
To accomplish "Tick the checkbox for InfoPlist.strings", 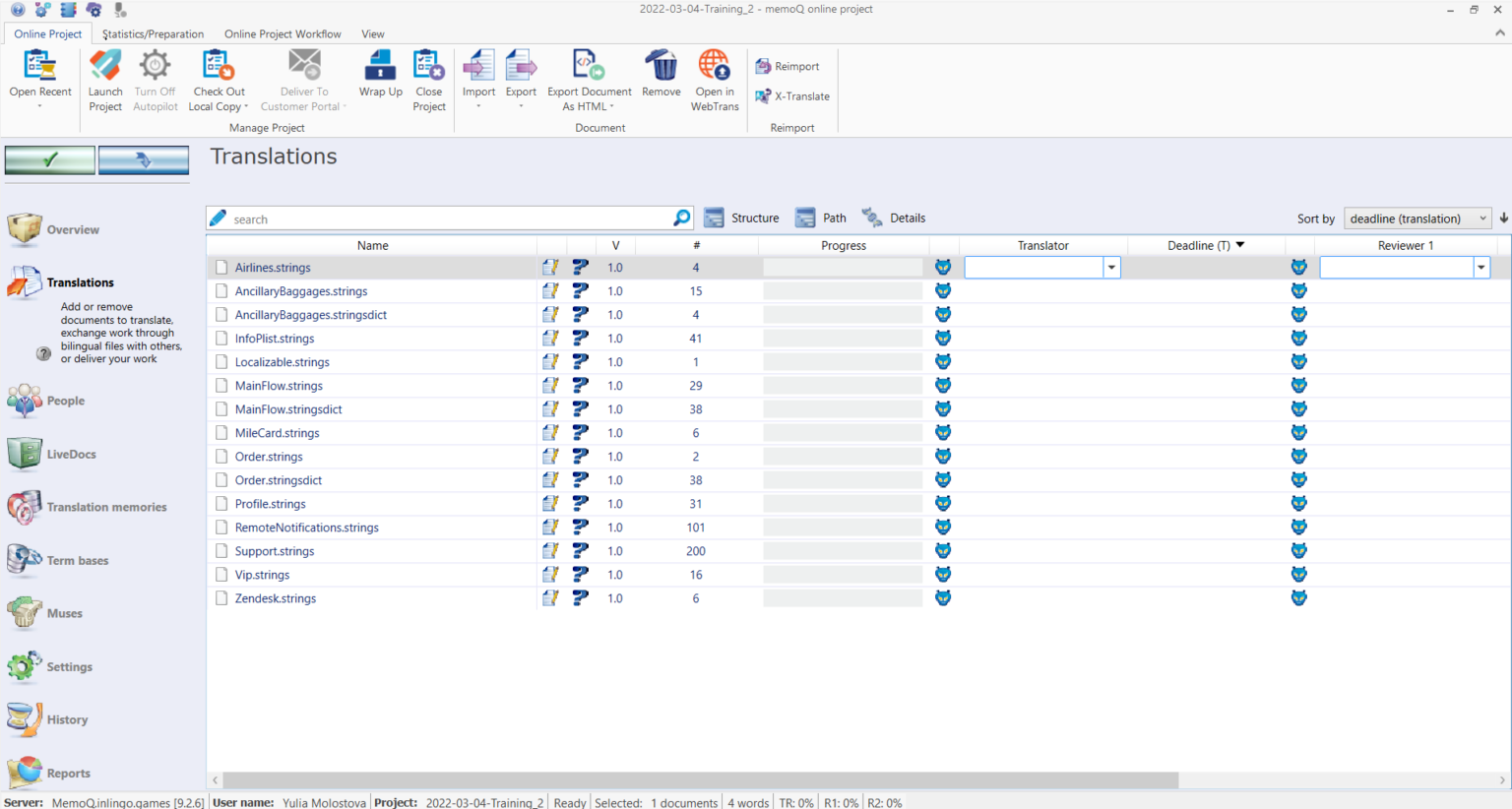I will 221,338.
